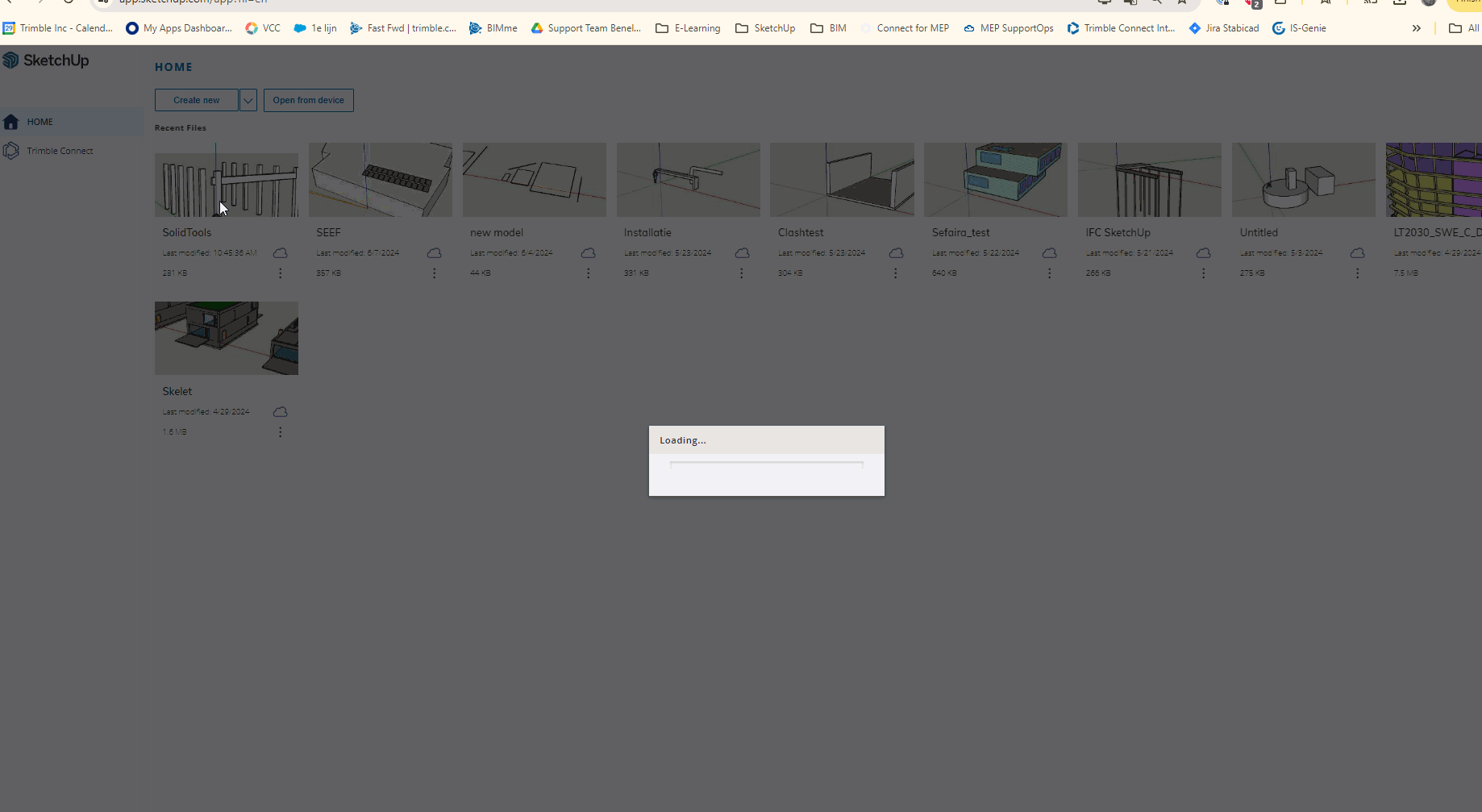Image resolution: width=1482 pixels, height=812 pixels.
Task: Open the Sefaira_test model thumbnail
Action: pos(996,180)
